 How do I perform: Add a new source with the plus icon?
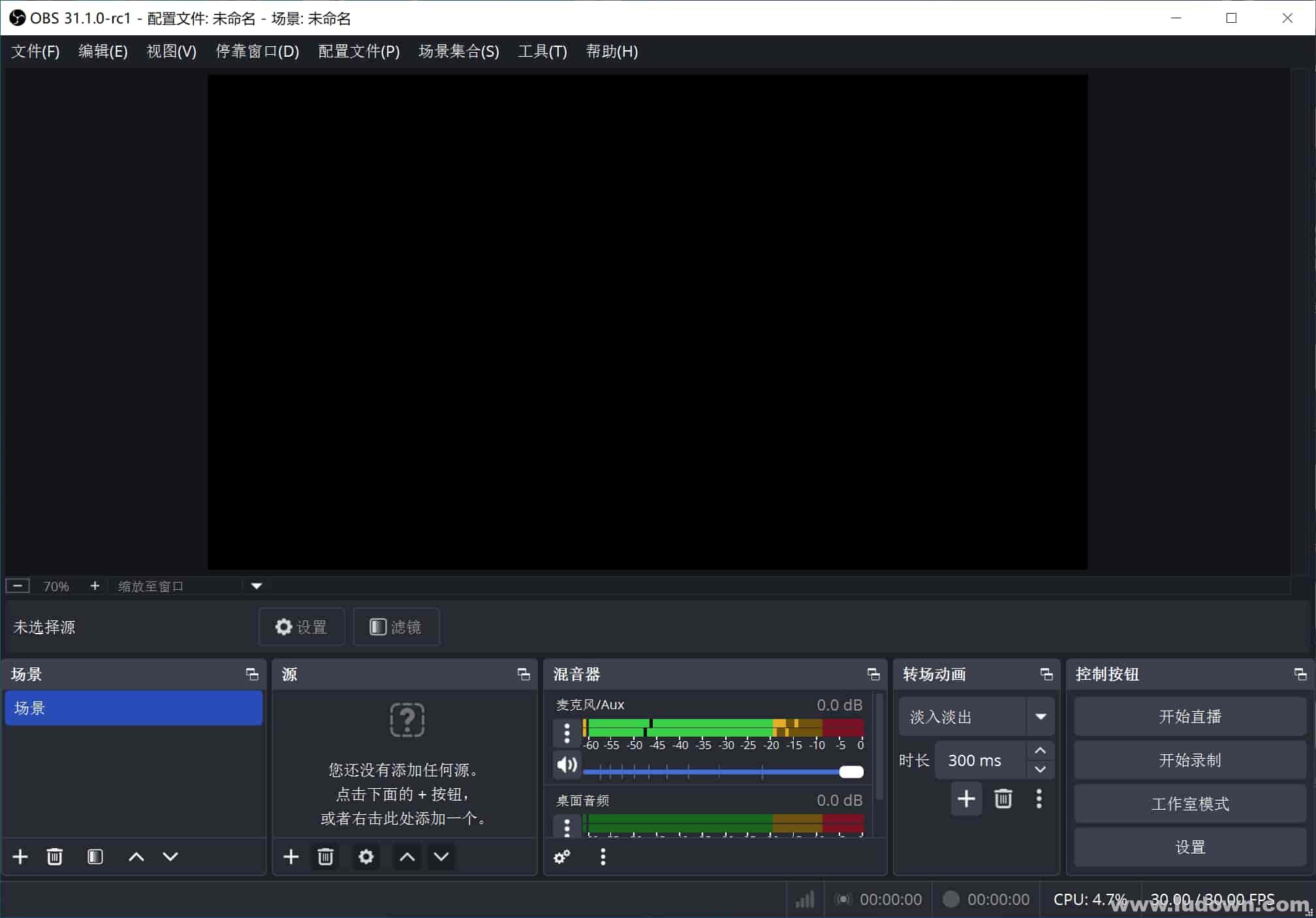pyautogui.click(x=290, y=856)
